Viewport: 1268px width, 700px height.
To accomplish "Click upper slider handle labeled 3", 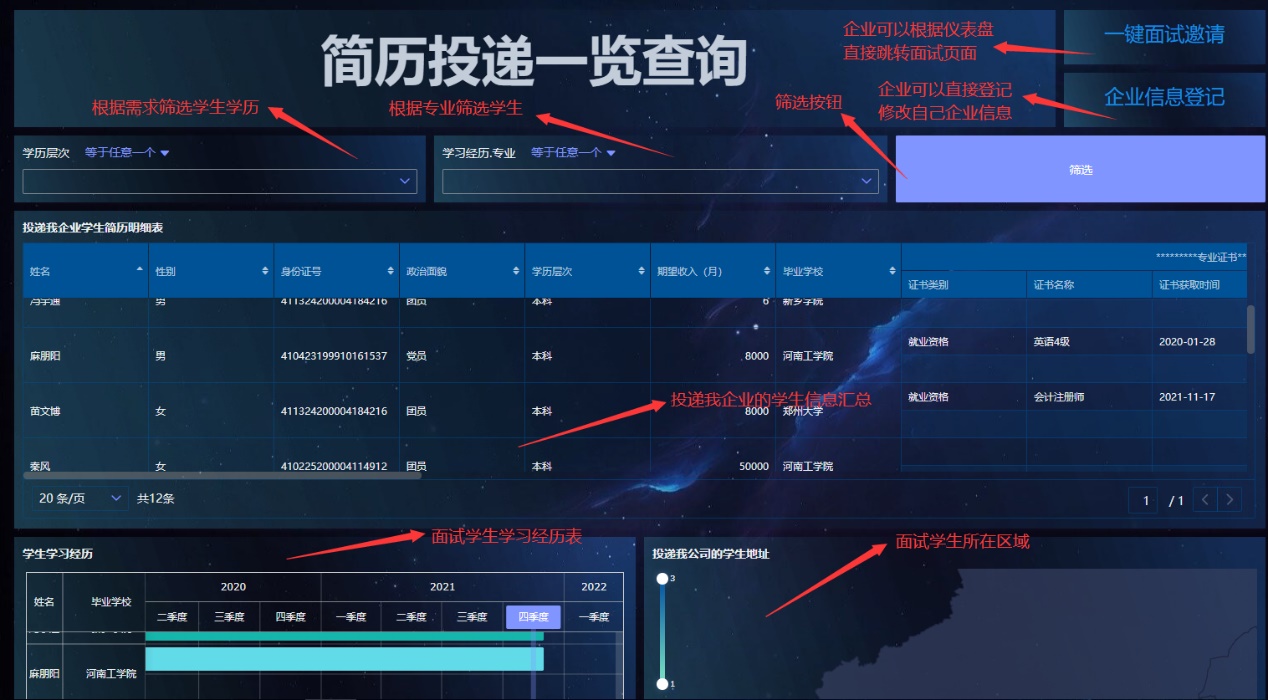I will pos(661,579).
